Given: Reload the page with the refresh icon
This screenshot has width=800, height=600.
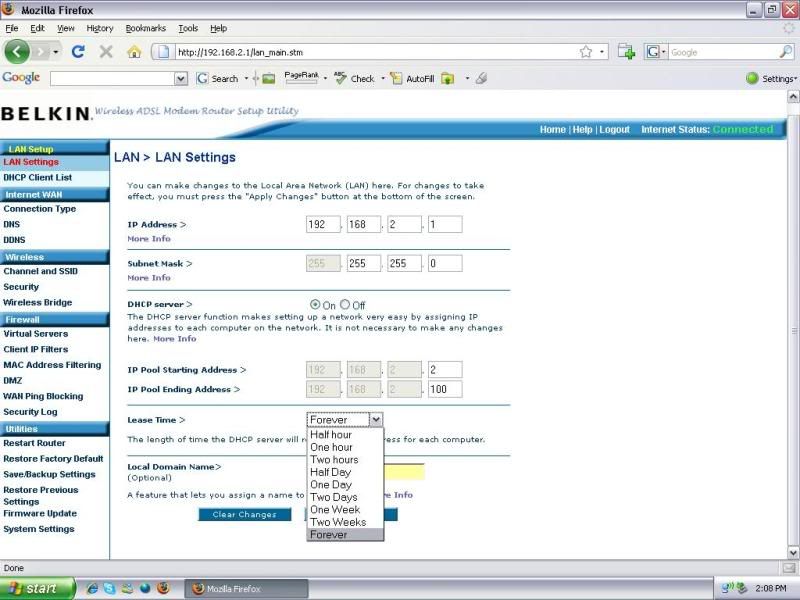Looking at the screenshot, I should (78, 52).
